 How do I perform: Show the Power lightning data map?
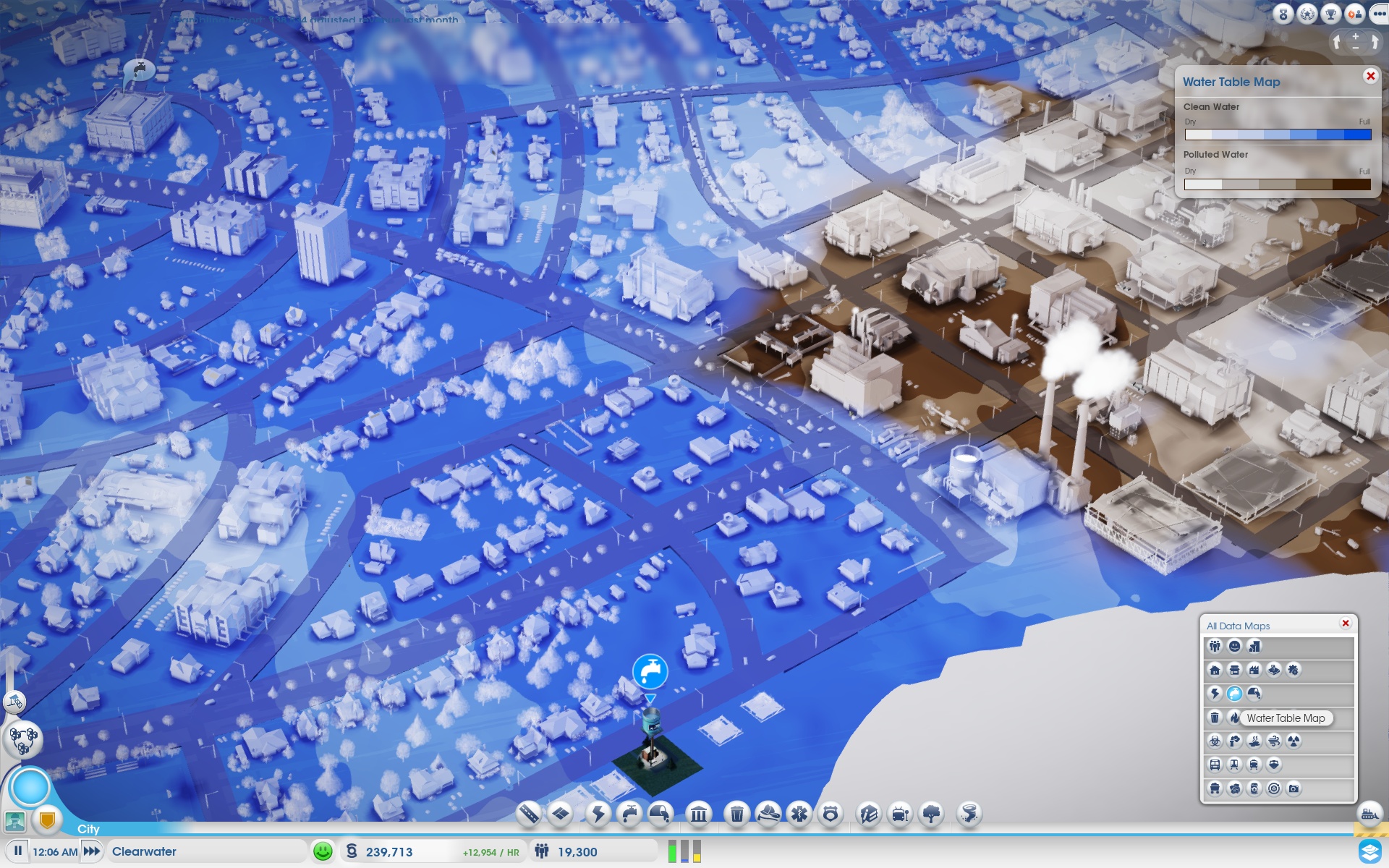1215,694
